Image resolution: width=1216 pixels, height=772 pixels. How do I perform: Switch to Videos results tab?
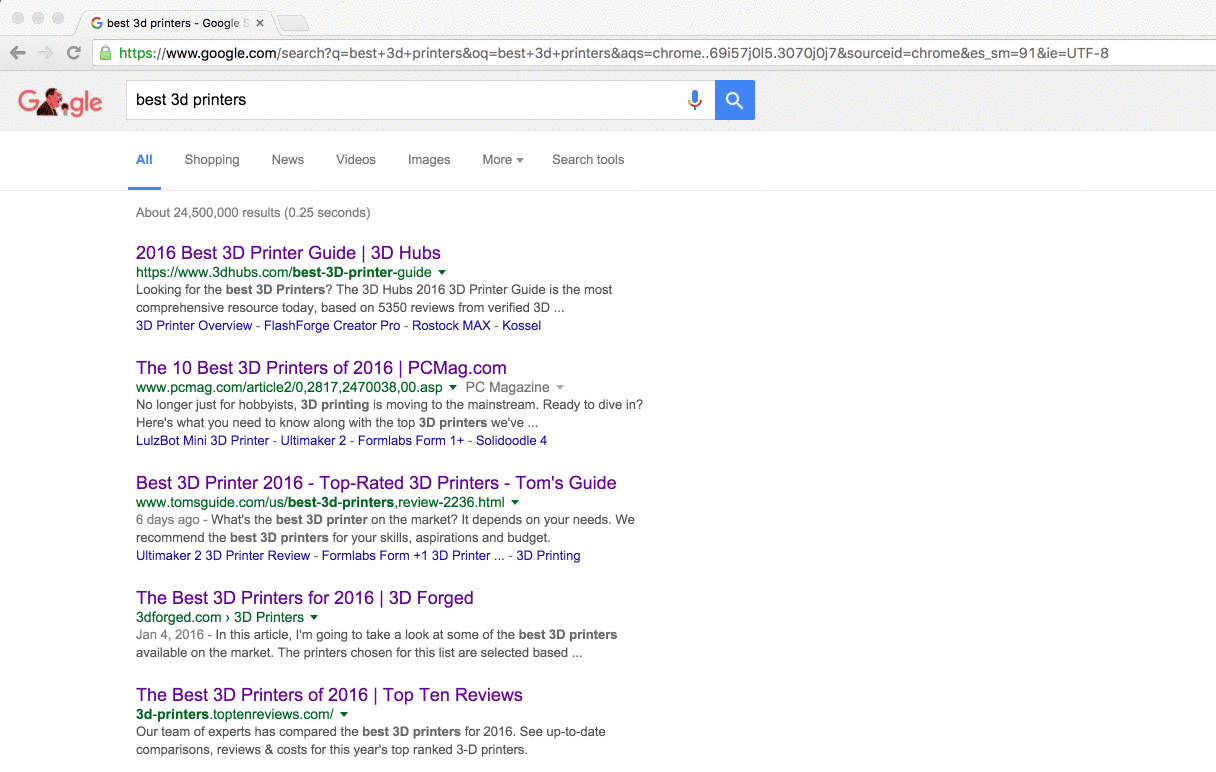pyautogui.click(x=356, y=160)
